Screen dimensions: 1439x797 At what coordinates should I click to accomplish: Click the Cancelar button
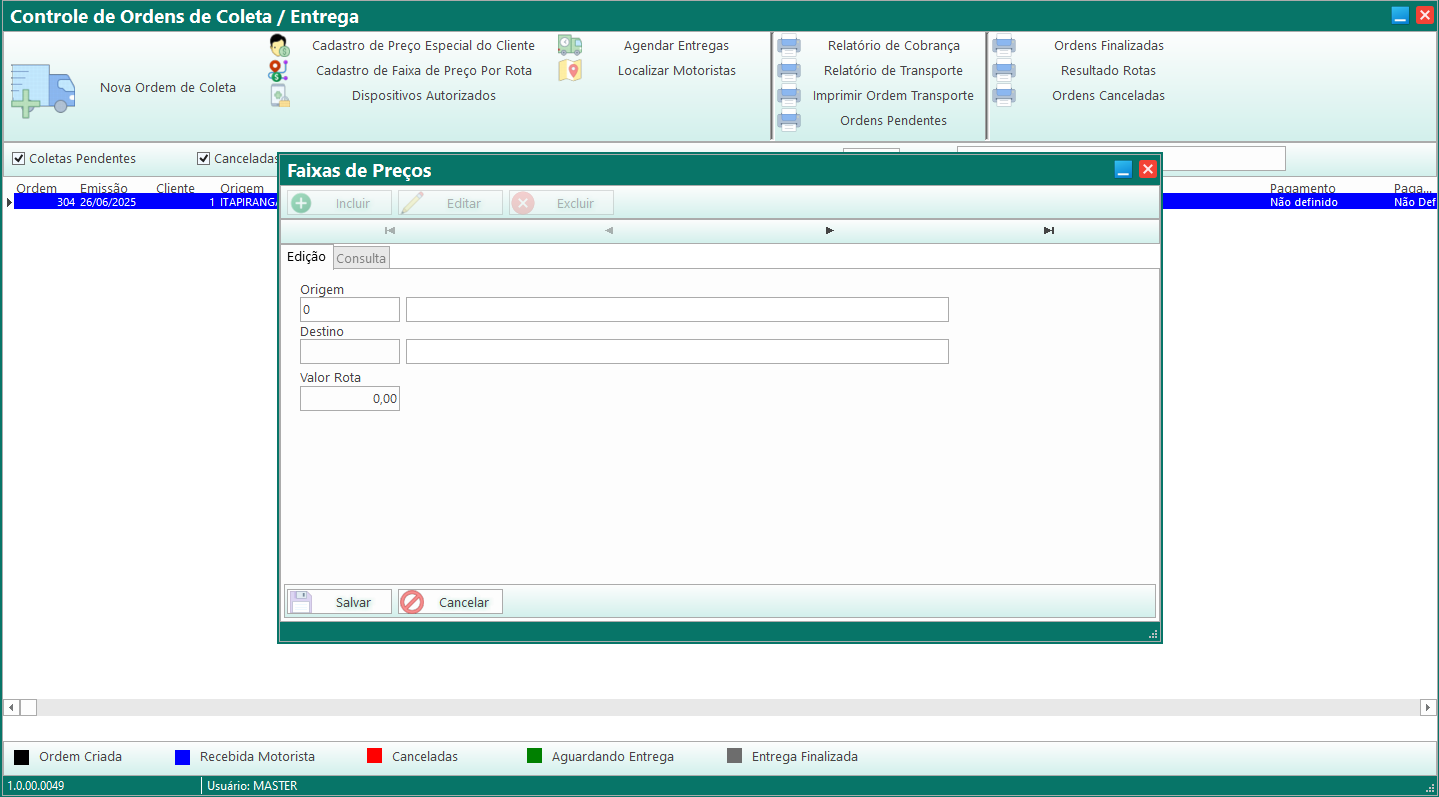point(450,602)
